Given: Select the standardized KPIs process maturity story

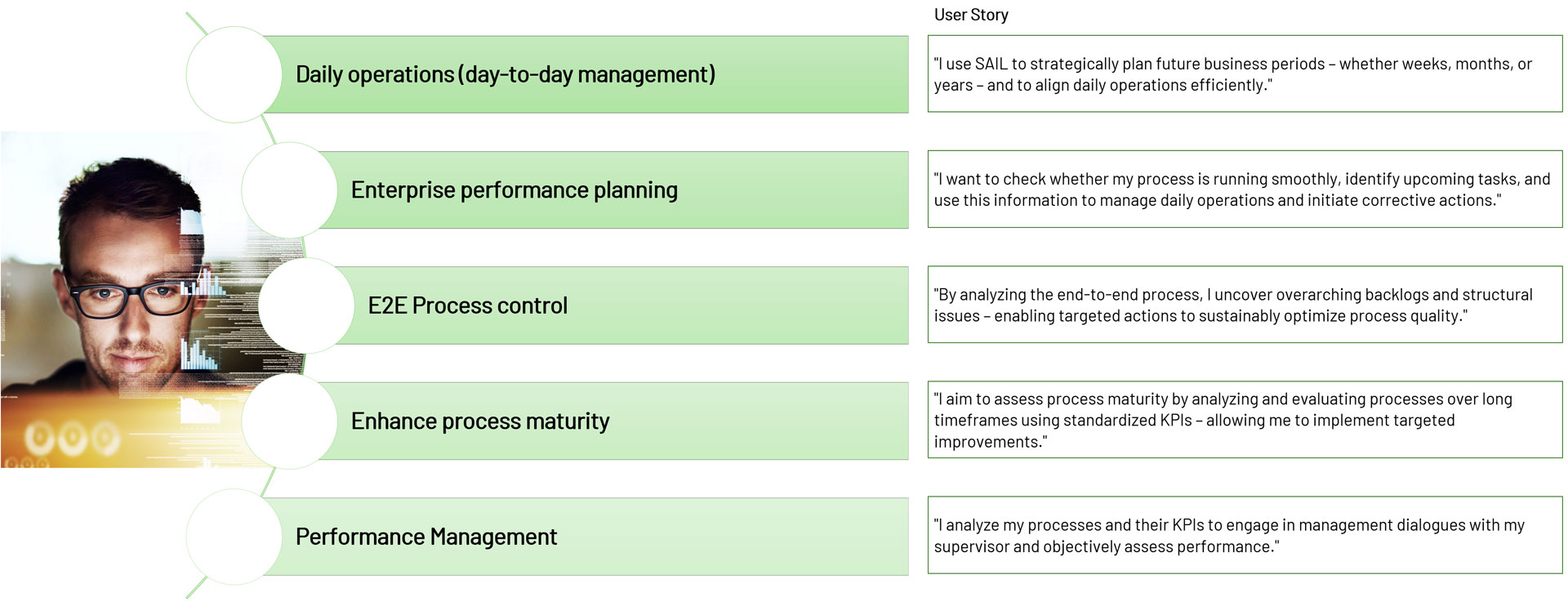Looking at the screenshot, I should (x=1245, y=420).
